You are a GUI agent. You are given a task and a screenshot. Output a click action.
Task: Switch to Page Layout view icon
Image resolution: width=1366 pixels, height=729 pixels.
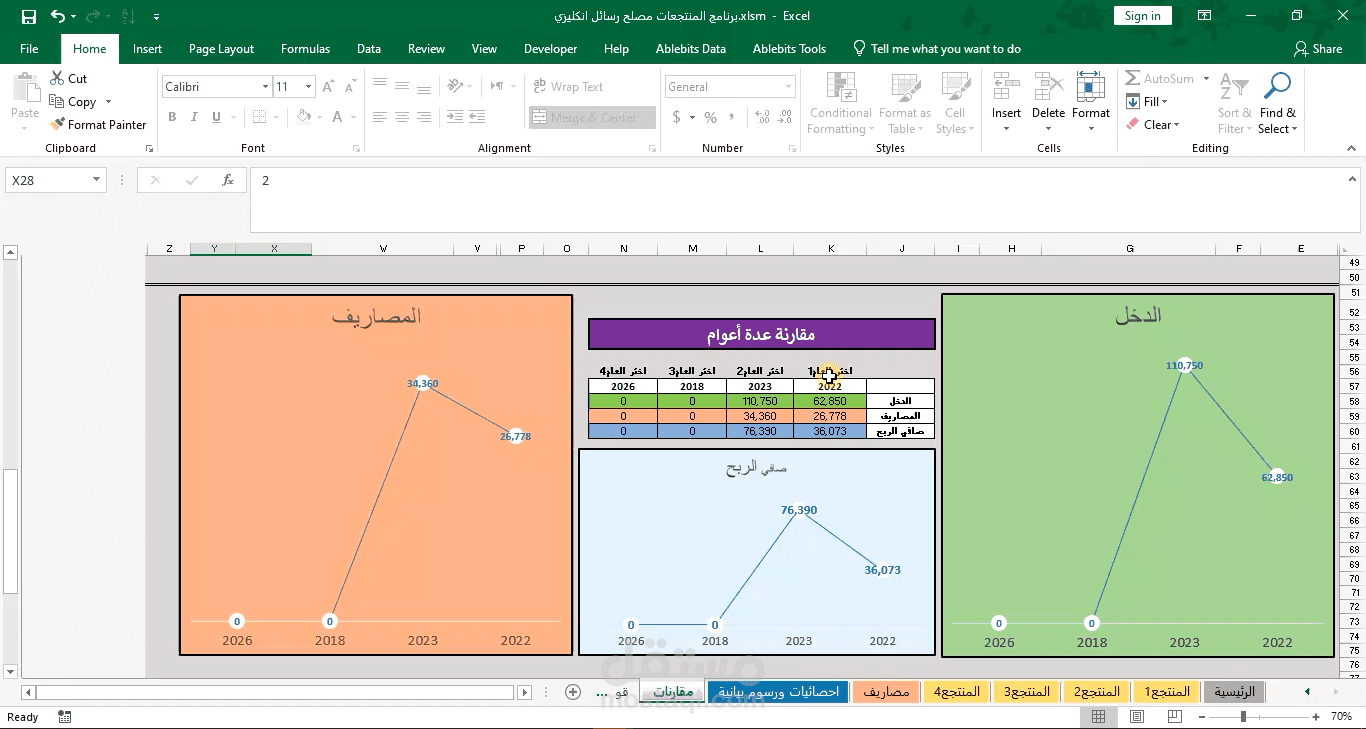tap(1136, 717)
